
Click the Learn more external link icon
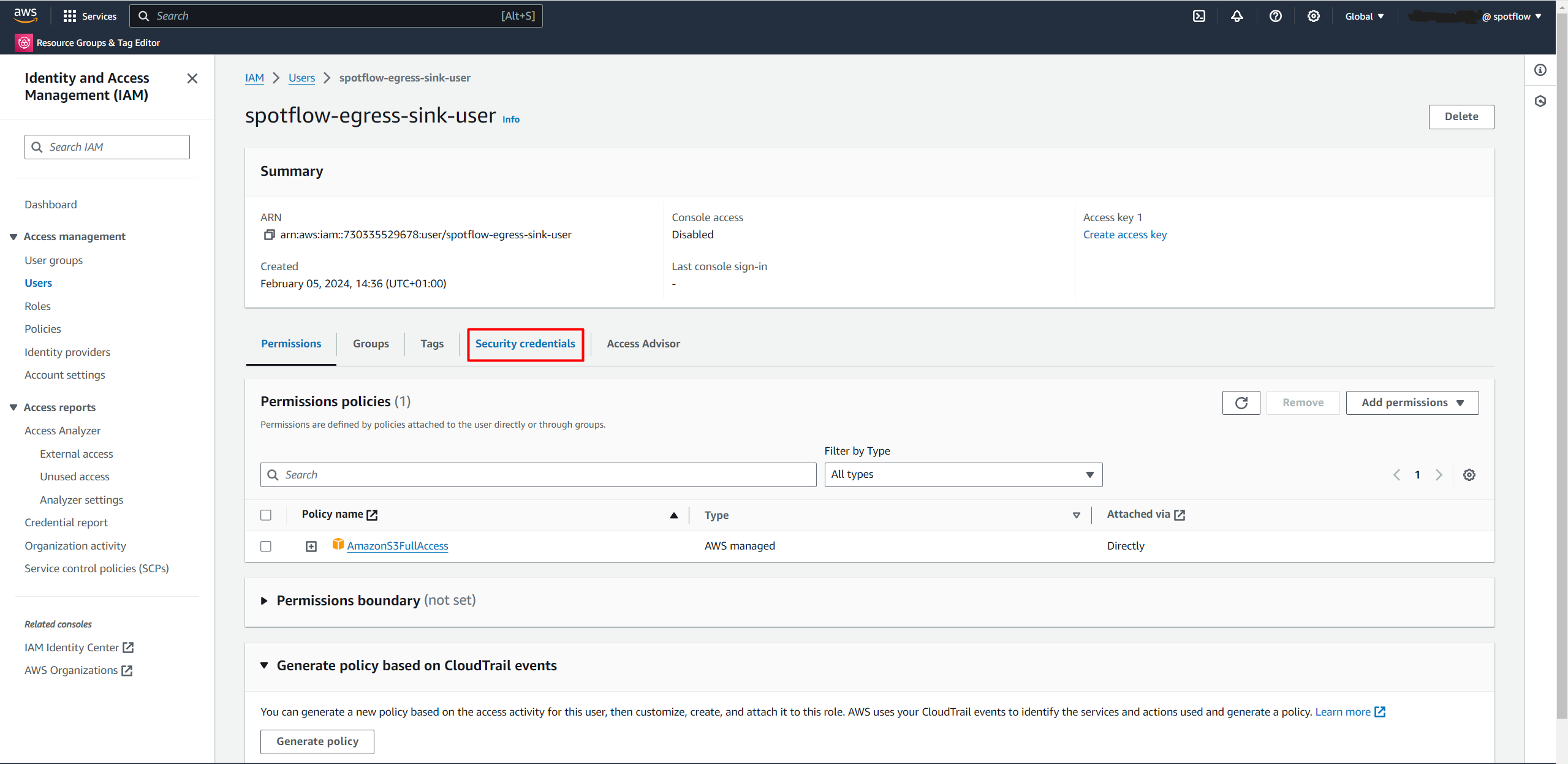(1379, 712)
